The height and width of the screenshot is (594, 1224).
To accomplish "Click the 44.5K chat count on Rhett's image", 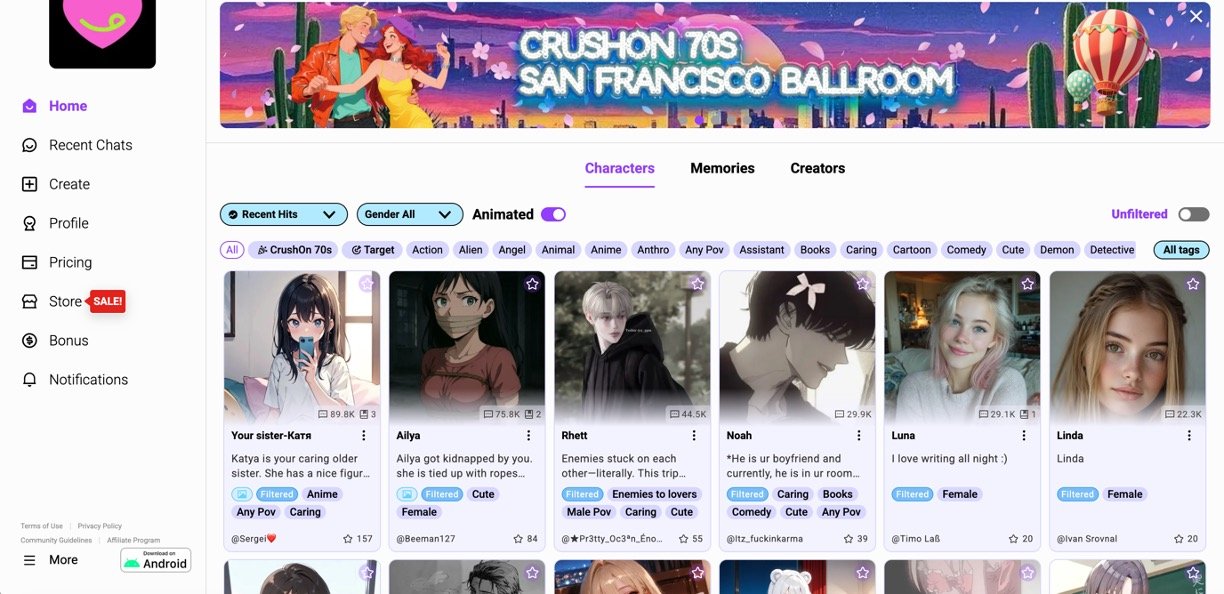I will click(687, 414).
